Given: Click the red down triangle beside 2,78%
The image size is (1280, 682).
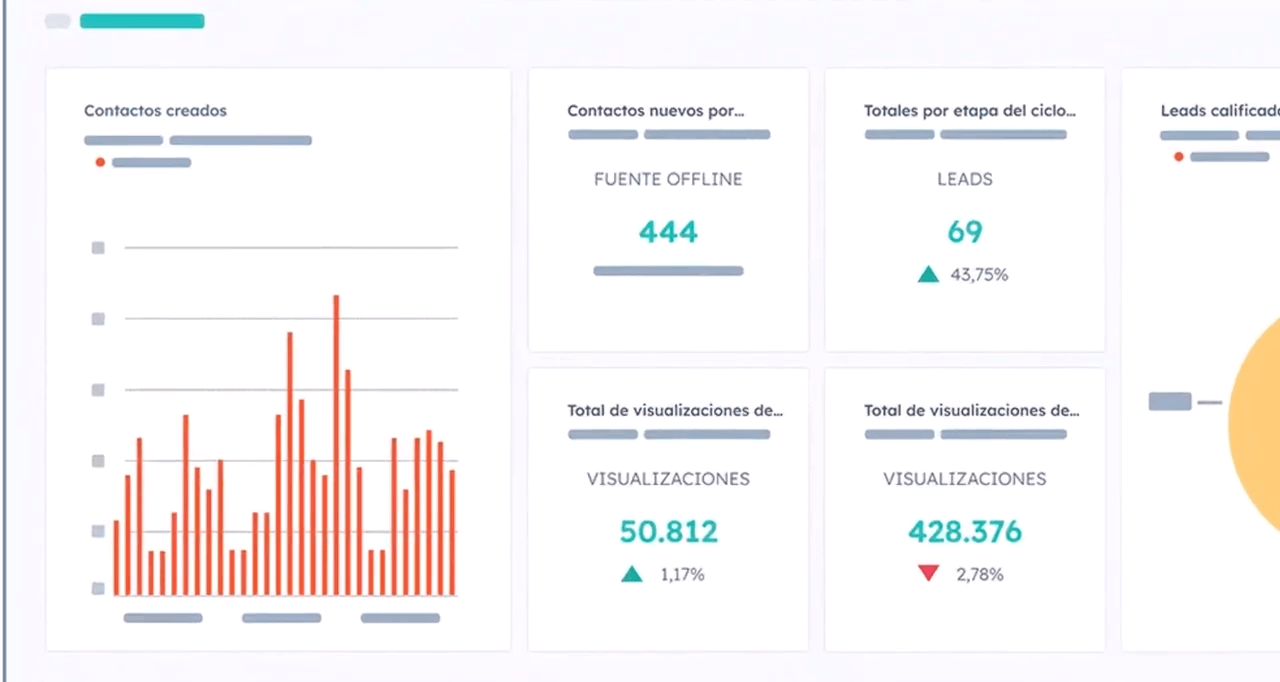Looking at the screenshot, I should coord(929,574).
